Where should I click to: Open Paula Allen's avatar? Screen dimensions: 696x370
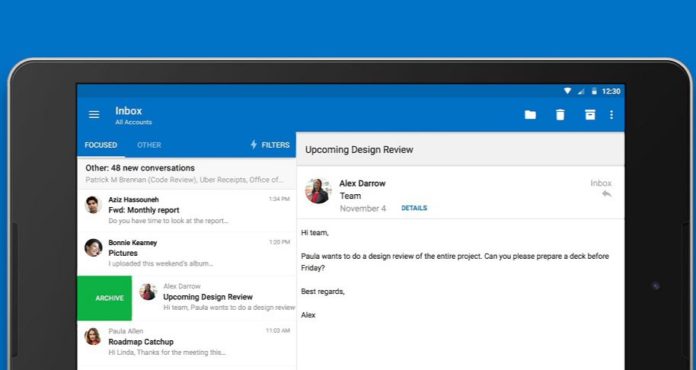tap(93, 336)
